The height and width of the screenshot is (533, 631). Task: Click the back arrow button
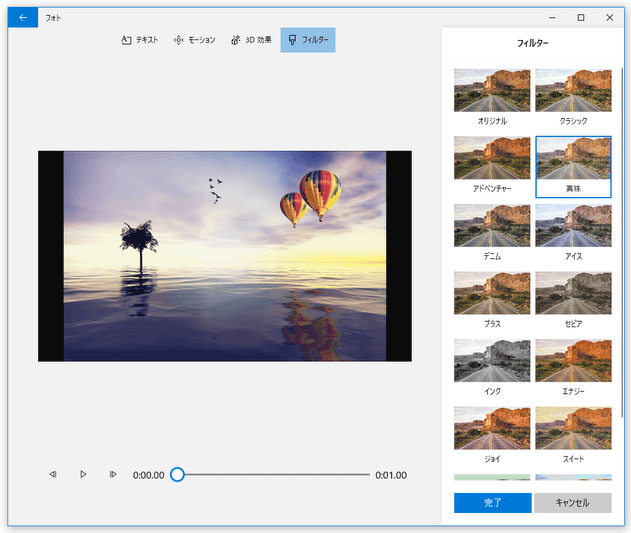22,17
